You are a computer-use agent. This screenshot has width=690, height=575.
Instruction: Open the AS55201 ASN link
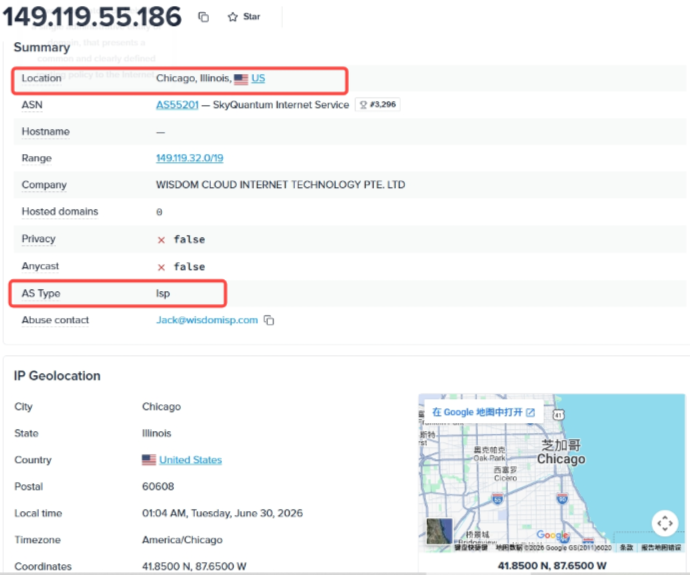177,105
